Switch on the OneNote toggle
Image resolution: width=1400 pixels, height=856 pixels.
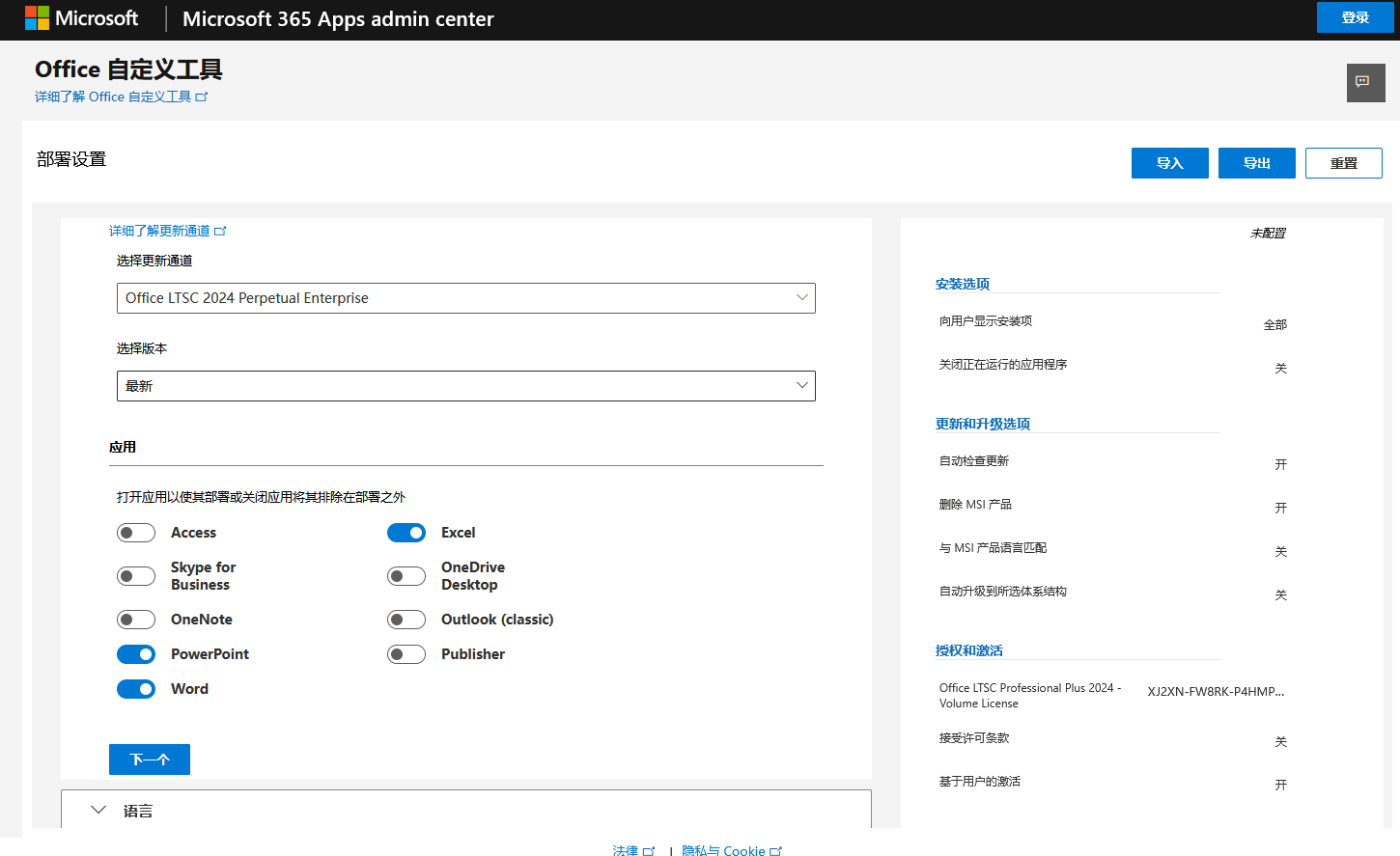[136, 620]
